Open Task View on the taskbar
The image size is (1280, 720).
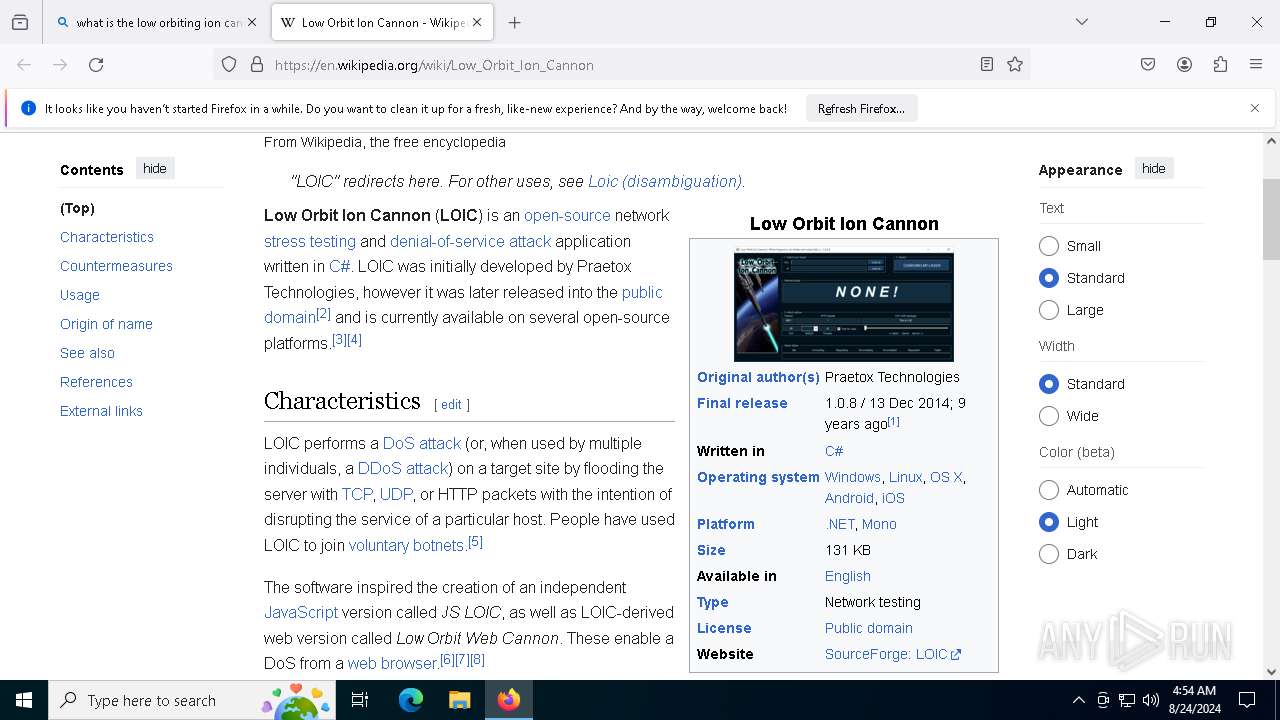click(360, 700)
